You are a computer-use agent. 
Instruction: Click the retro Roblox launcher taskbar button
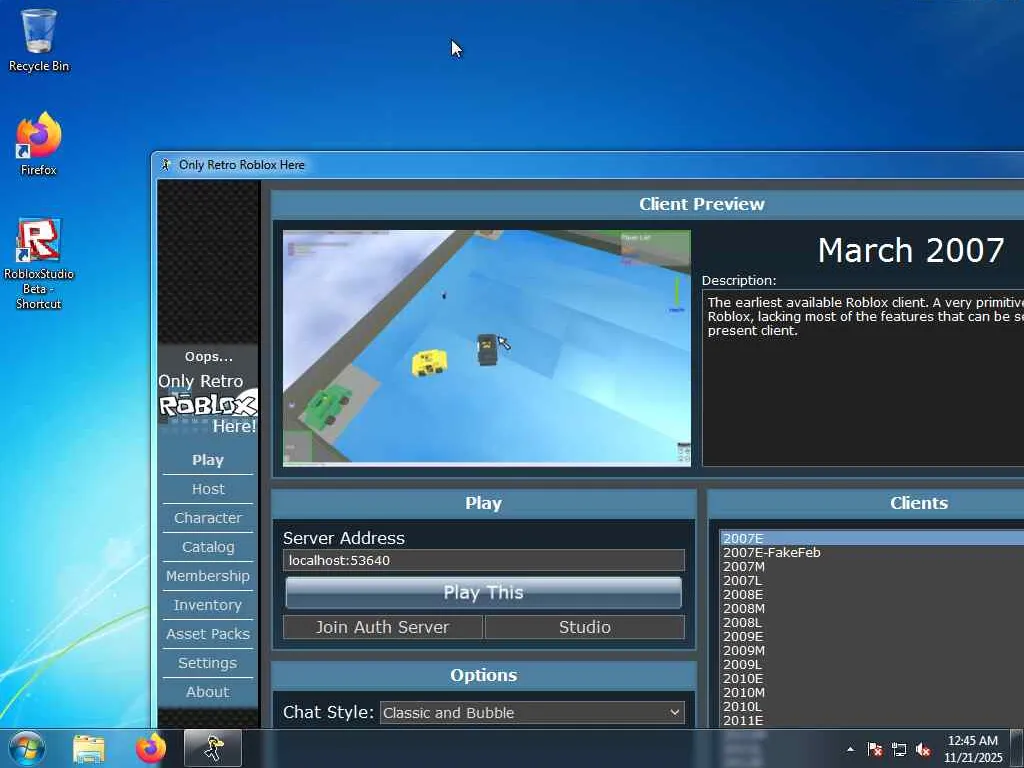coord(213,748)
